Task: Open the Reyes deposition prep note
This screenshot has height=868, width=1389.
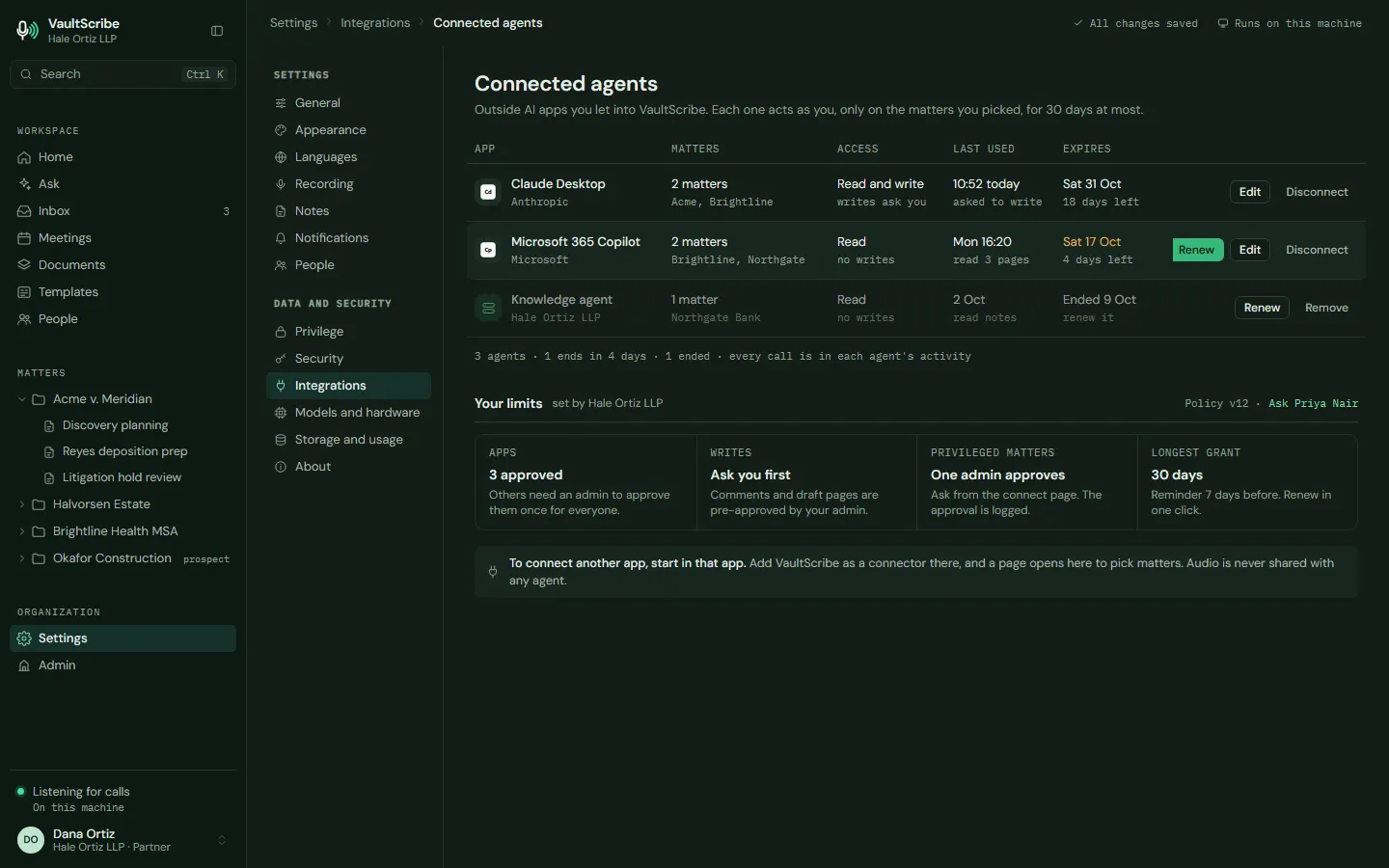Action: click(124, 451)
